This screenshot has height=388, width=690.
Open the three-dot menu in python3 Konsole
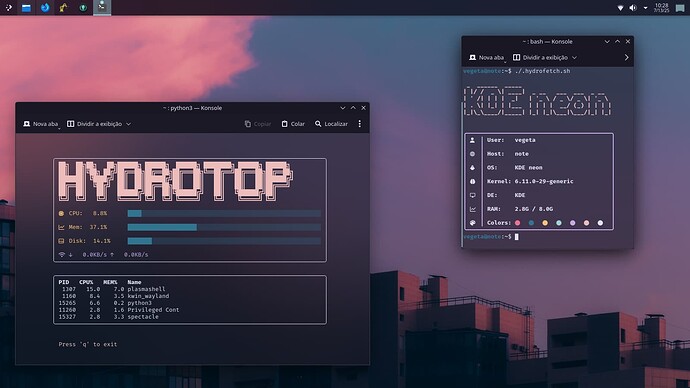[360, 124]
